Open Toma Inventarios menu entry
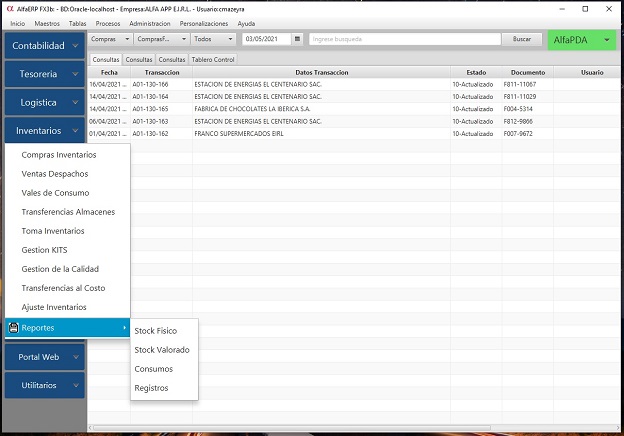The height and width of the screenshot is (436, 624). tap(53, 231)
